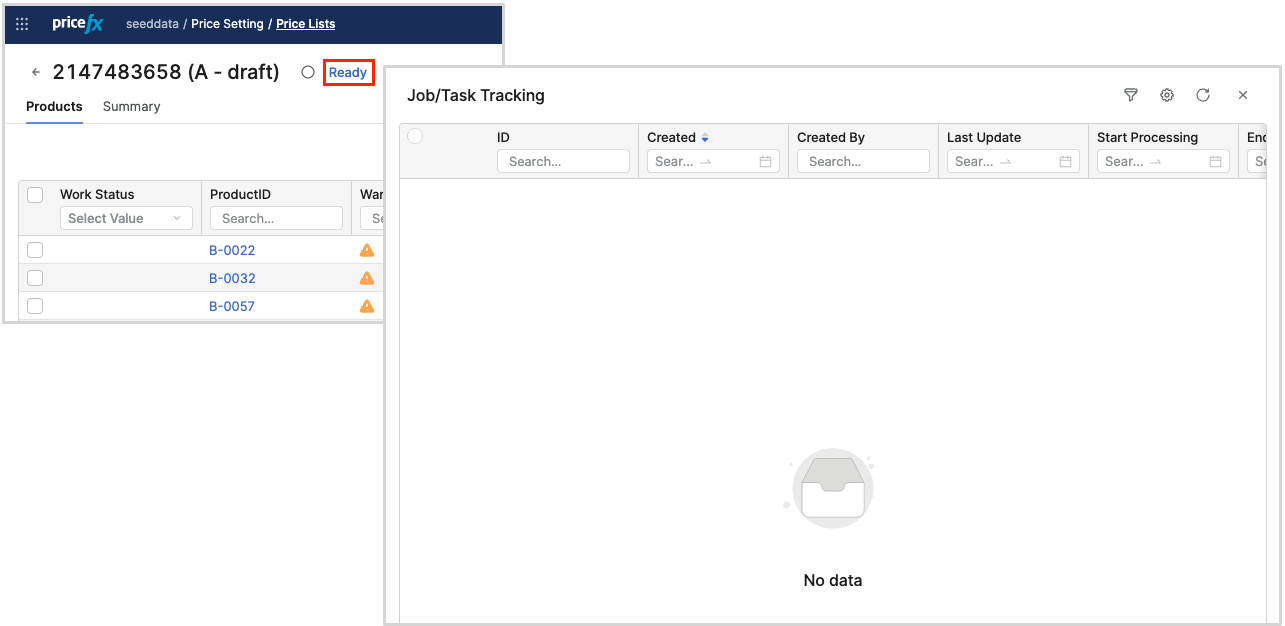The width and height of the screenshot is (1285, 626).
Task: Click the Price Lists breadcrumb
Action: click(306, 24)
